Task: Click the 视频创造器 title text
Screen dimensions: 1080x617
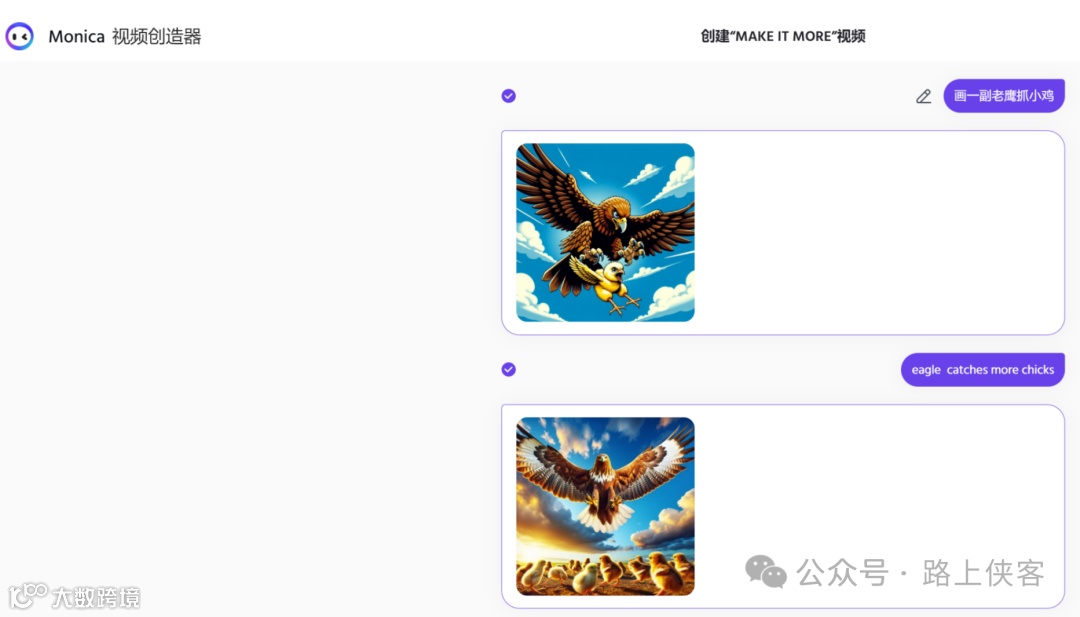Action: pyautogui.click(x=156, y=36)
